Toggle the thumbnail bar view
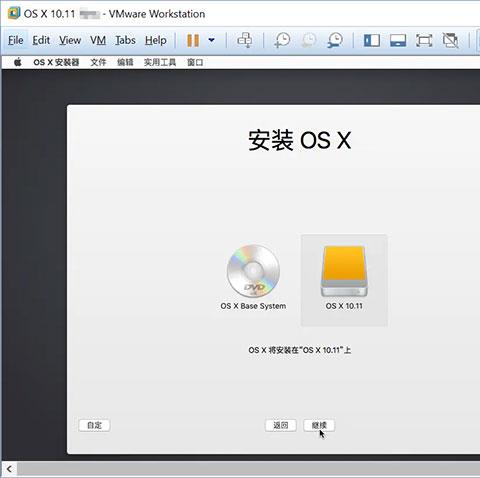This screenshot has height=478, width=480. (398, 40)
